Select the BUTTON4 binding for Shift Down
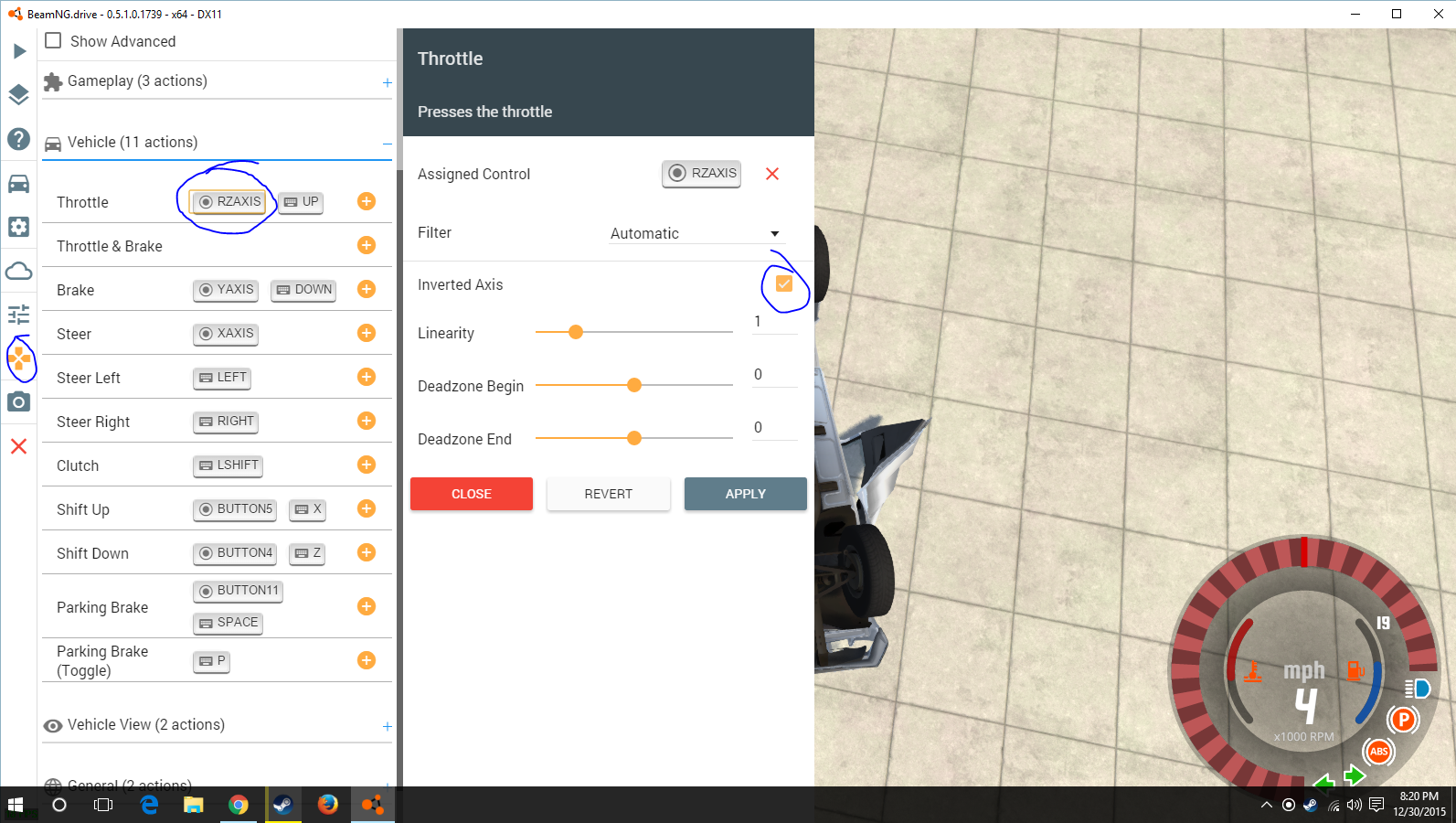Screen dimensions: 1456x823 235,553
